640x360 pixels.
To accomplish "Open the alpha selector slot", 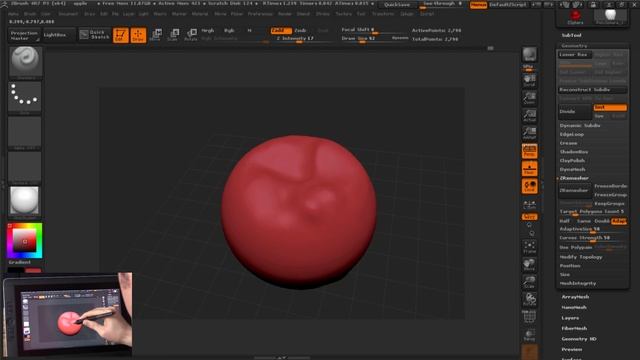I will pyautogui.click(x=25, y=132).
